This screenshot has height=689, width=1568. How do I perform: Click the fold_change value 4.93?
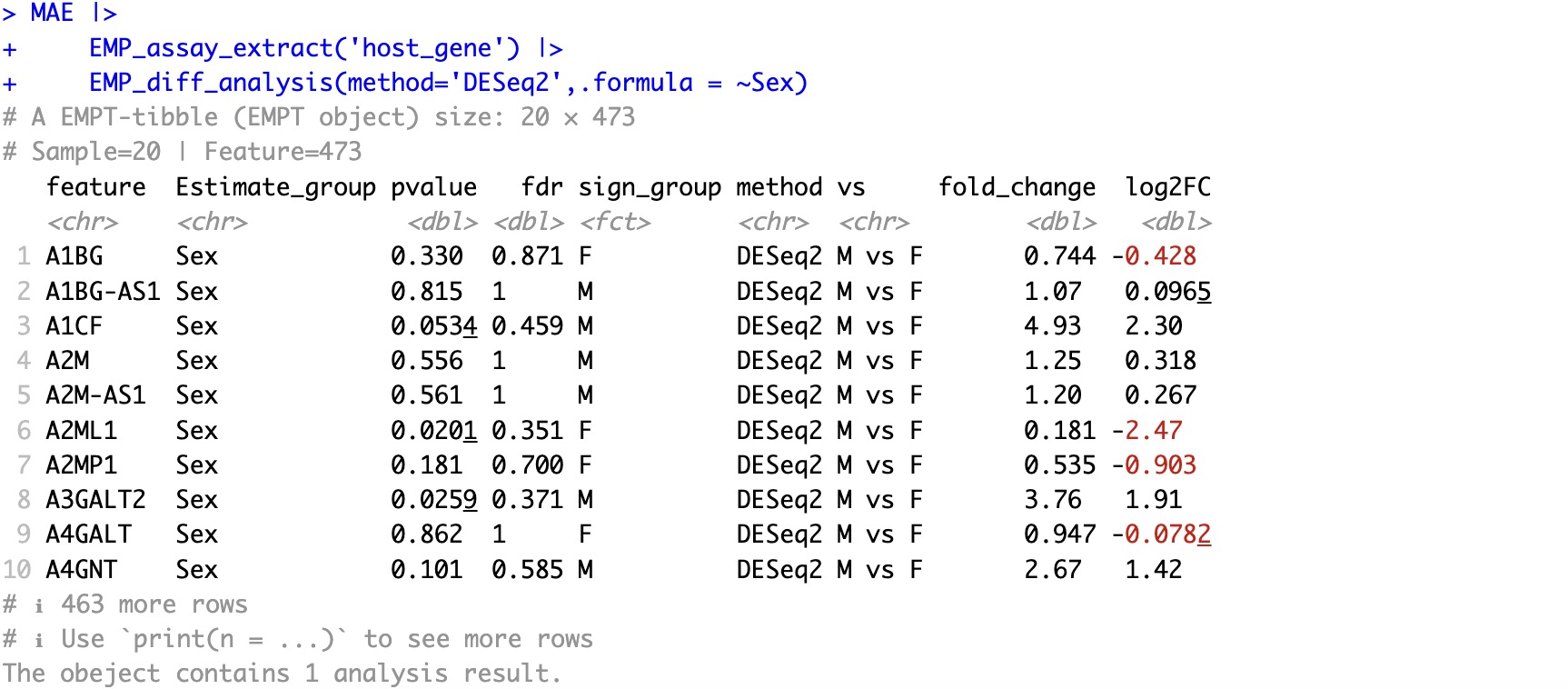click(x=1052, y=326)
